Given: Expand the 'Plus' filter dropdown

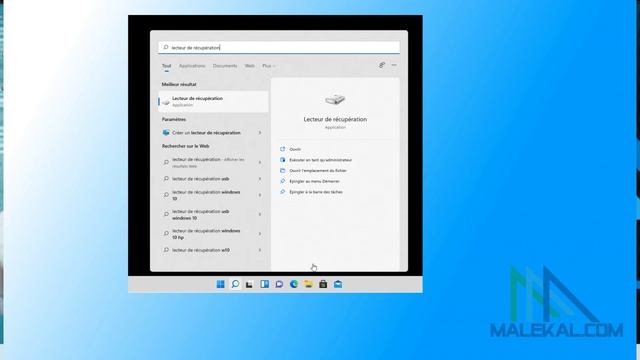Looking at the screenshot, I should (269, 66).
